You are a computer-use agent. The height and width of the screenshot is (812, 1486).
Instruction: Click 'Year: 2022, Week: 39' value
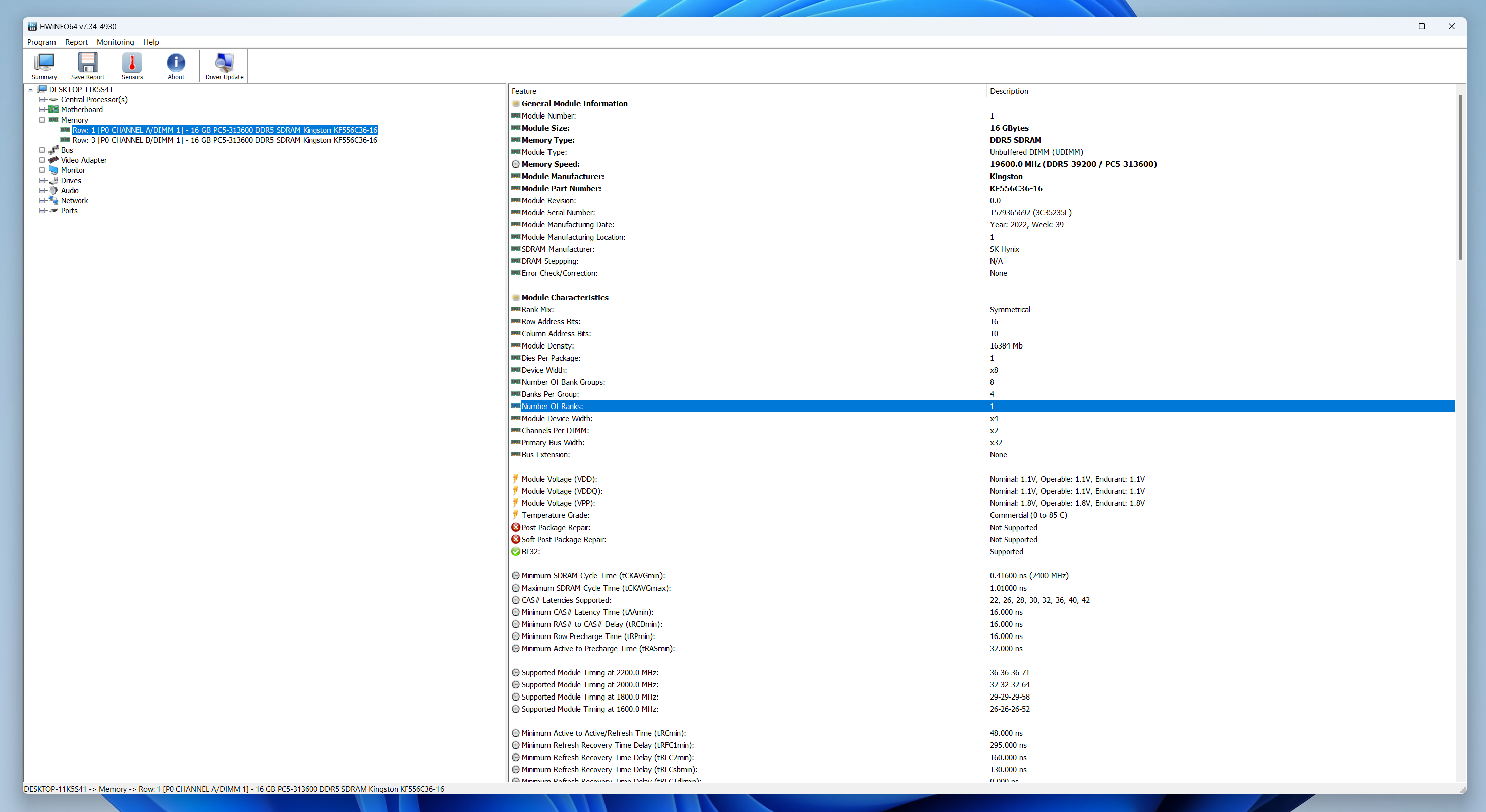[1026, 225]
